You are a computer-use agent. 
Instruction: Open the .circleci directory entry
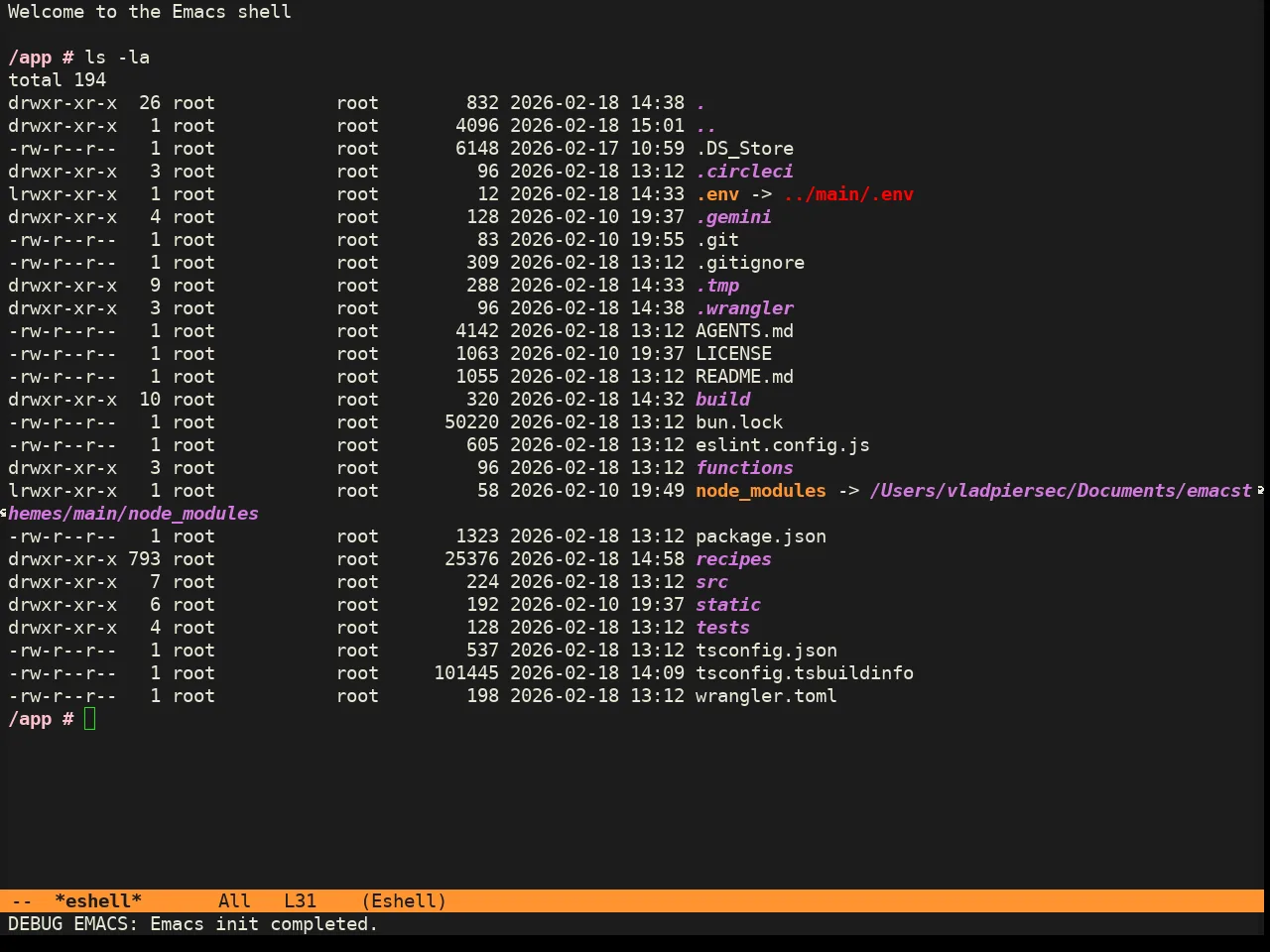pyautogui.click(x=744, y=172)
